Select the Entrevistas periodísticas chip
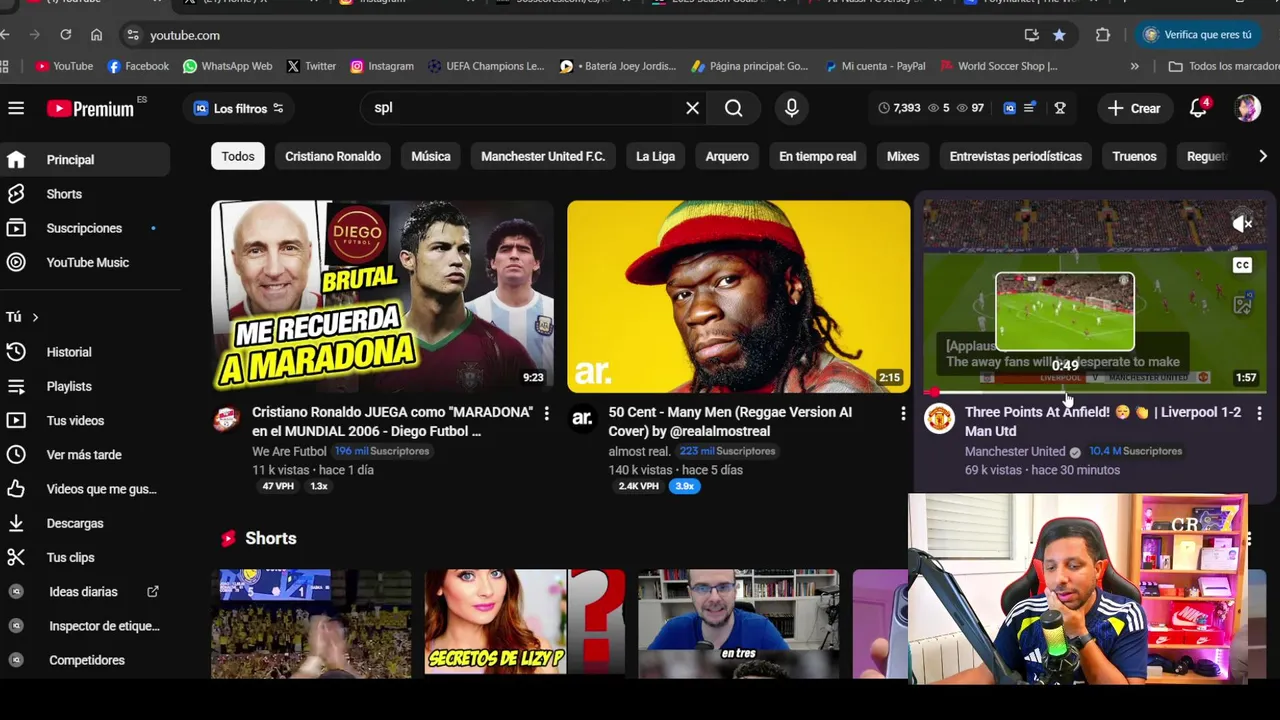The width and height of the screenshot is (1280, 720). tap(1015, 156)
